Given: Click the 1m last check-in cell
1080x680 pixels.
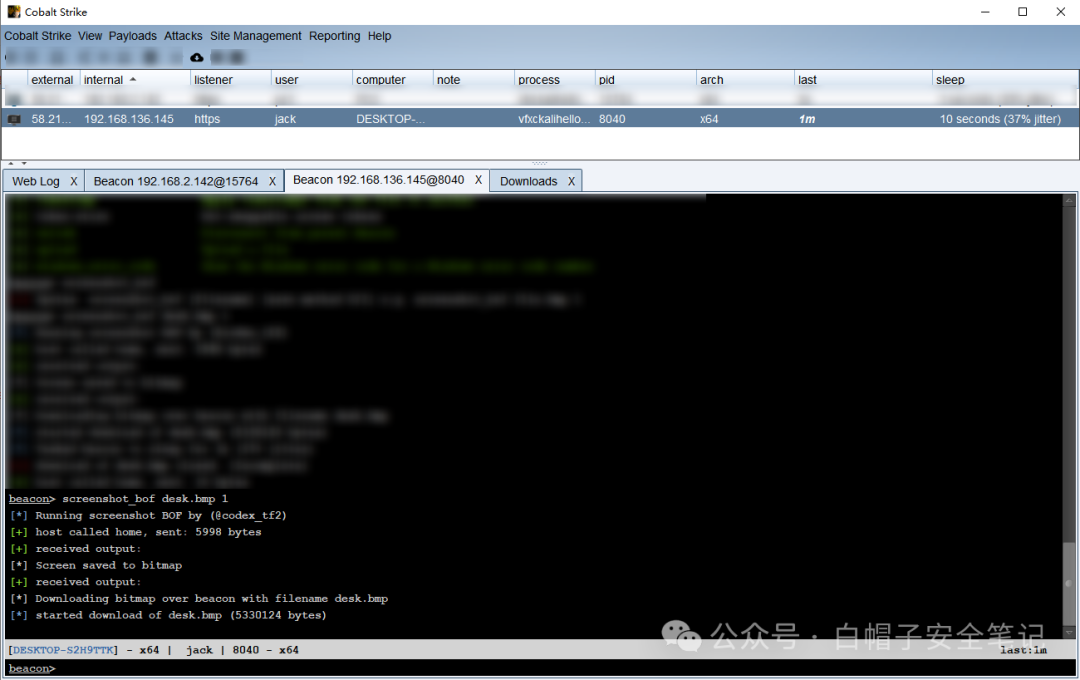Looking at the screenshot, I should click(x=807, y=119).
